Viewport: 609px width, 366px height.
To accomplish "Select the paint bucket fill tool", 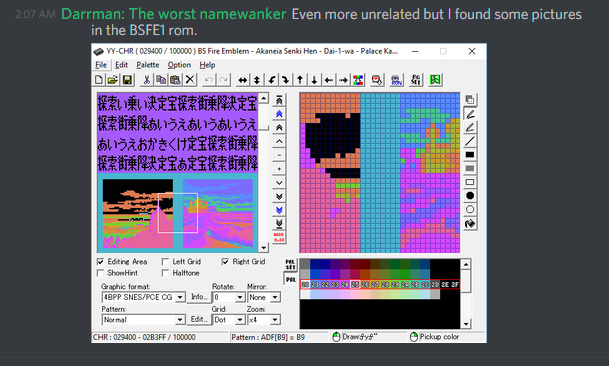I will (470, 223).
